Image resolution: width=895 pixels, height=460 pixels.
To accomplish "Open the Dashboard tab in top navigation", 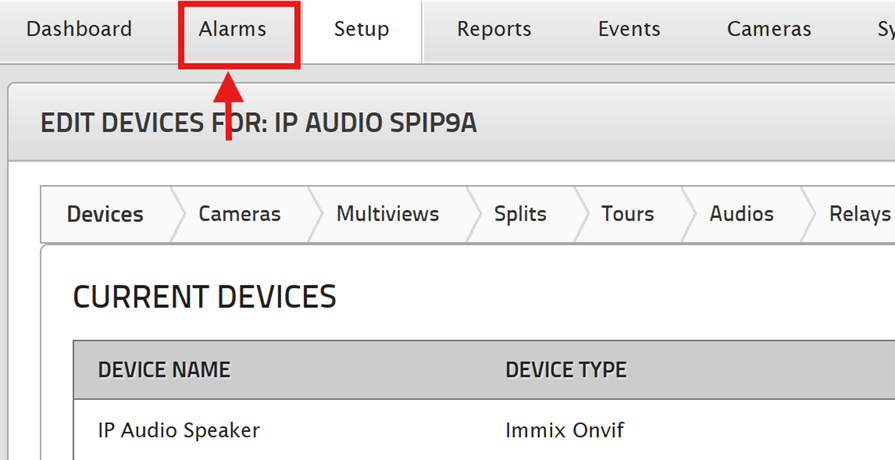I will pyautogui.click(x=79, y=29).
